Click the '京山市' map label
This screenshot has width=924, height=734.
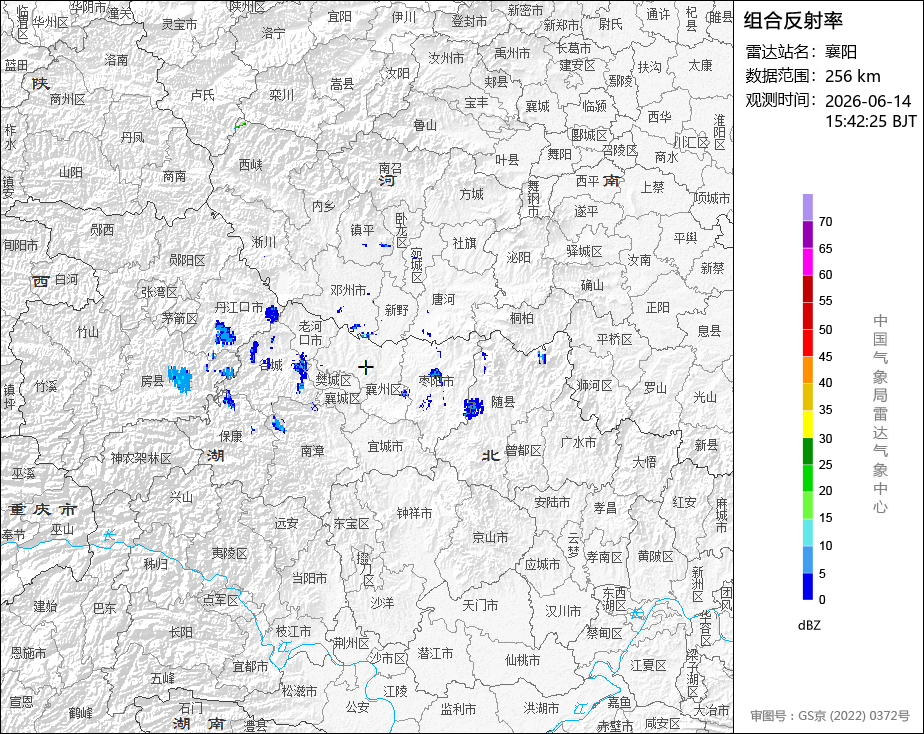(x=490, y=537)
